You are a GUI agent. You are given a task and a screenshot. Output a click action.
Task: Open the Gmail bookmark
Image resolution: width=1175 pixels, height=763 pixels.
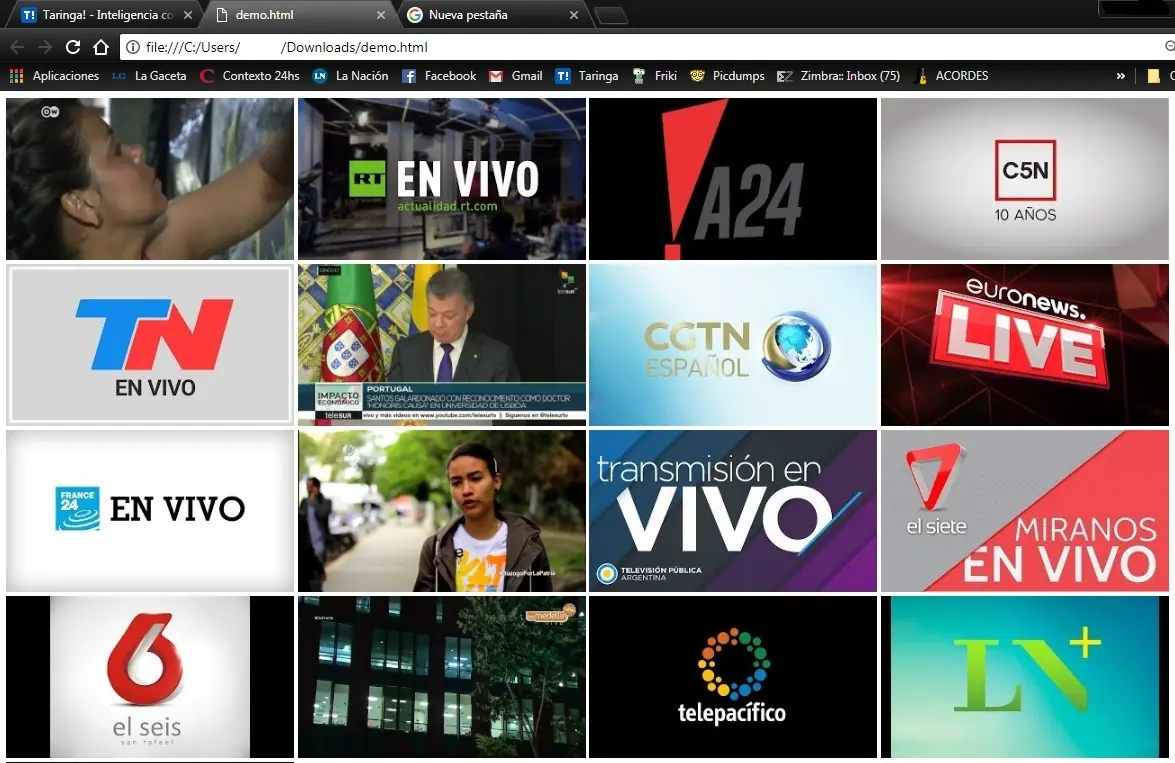(x=516, y=76)
